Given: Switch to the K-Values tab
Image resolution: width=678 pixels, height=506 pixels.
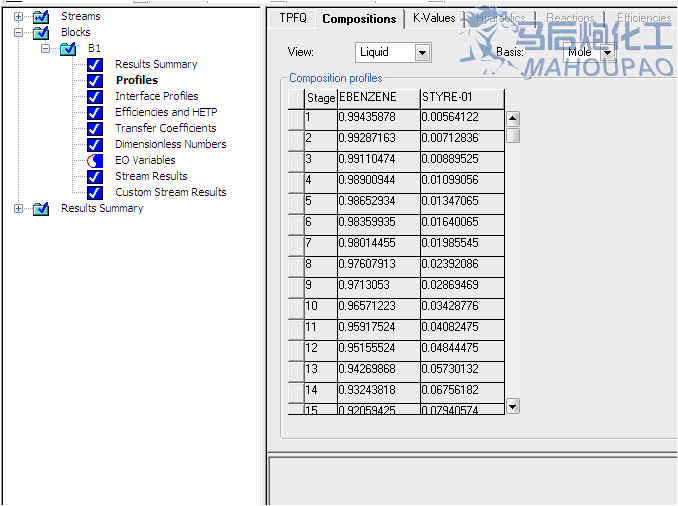Looking at the screenshot, I should click(x=434, y=18).
